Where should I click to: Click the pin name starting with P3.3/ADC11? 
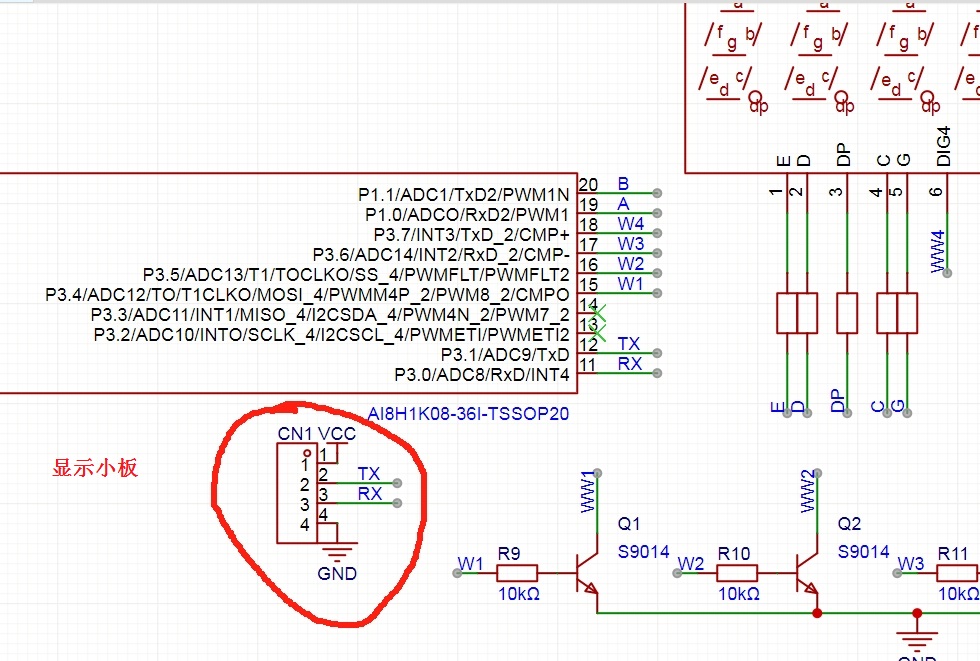pos(330,315)
